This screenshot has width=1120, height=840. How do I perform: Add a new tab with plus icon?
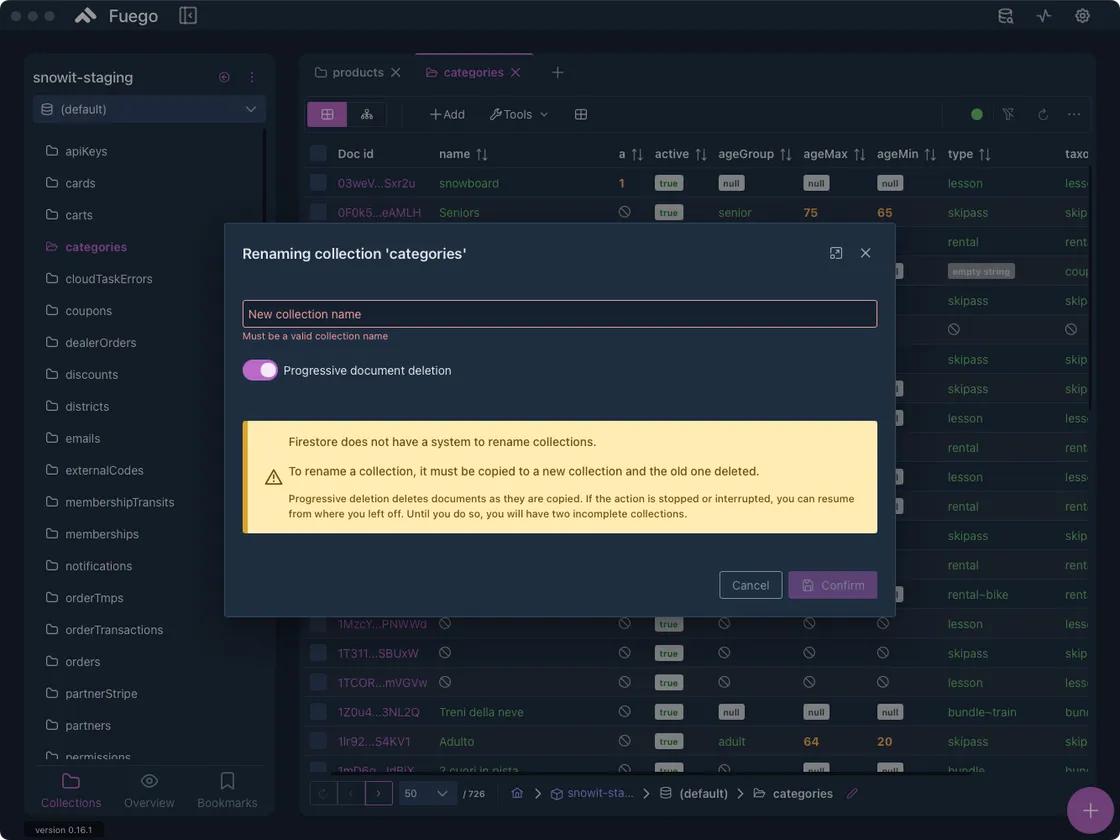point(557,72)
